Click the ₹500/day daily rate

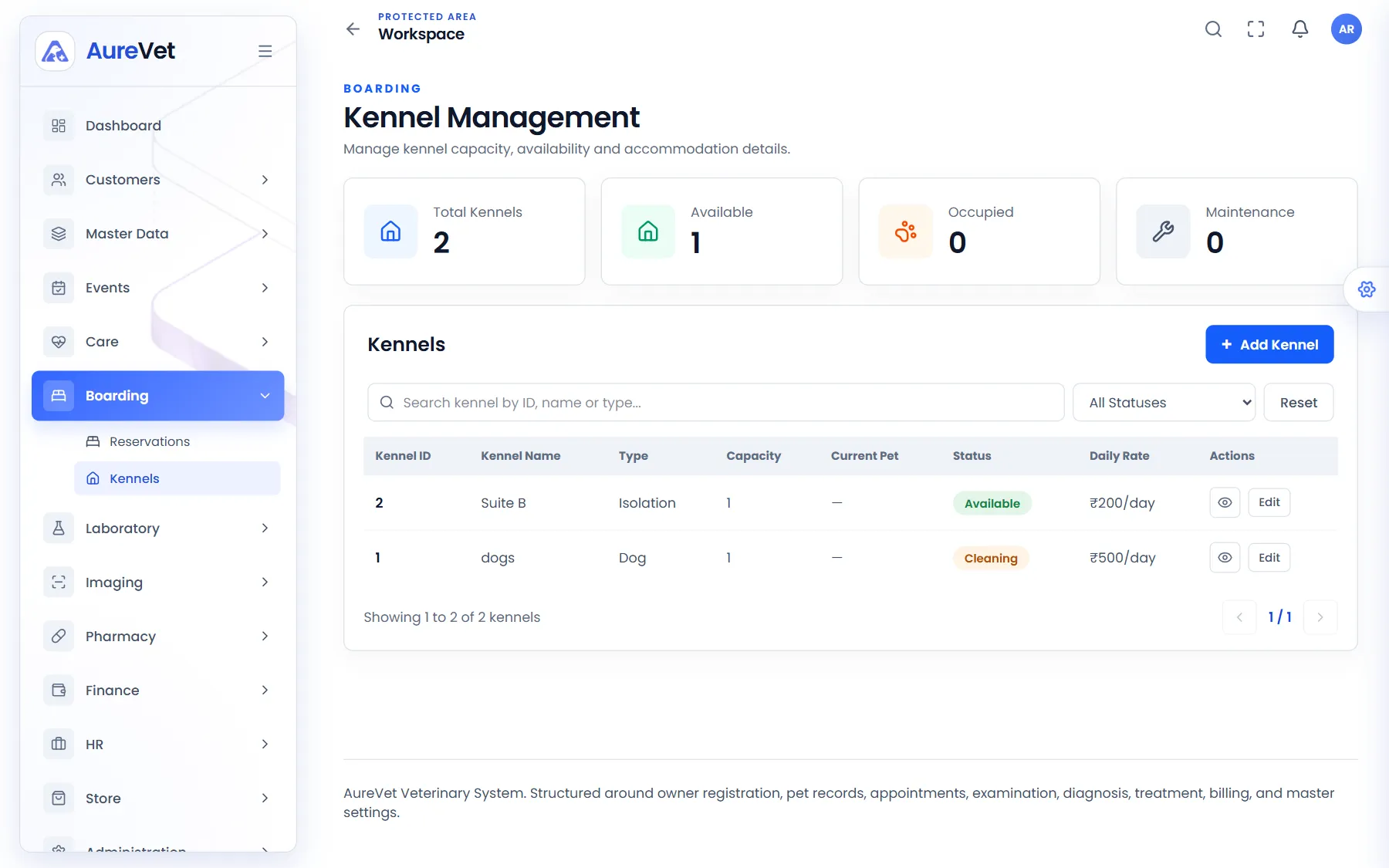pos(1123,558)
